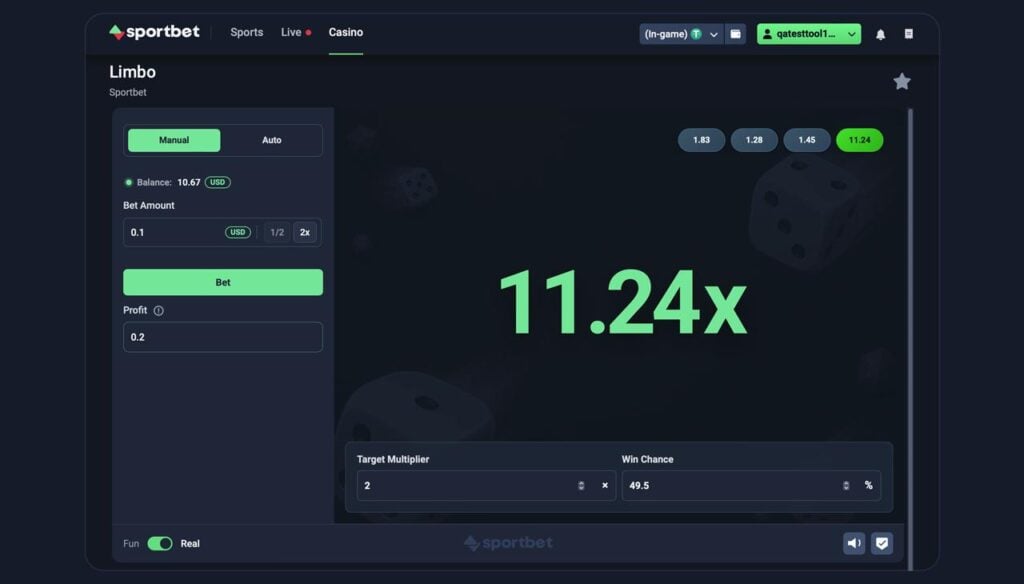Halve bet amount with 1/2 button
This screenshot has height=584, width=1024.
click(277, 233)
